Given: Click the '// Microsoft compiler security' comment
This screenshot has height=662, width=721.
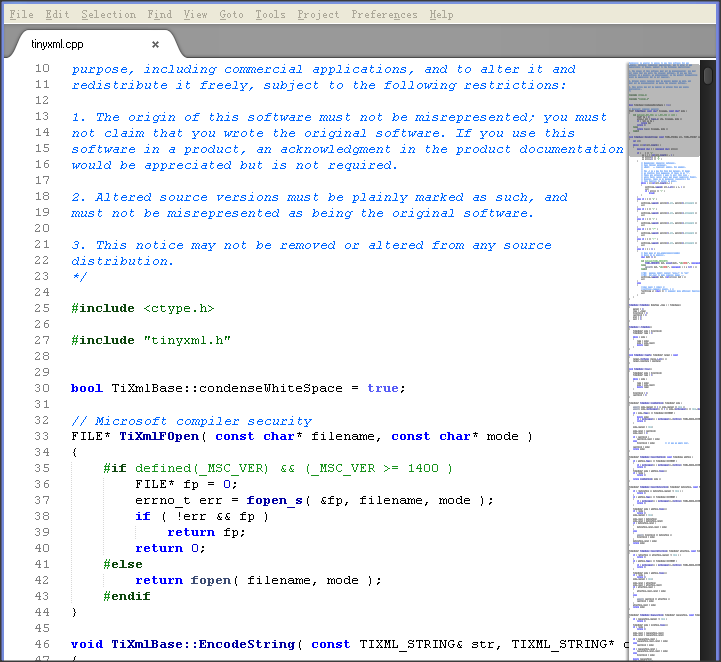Looking at the screenshot, I should [191, 421].
